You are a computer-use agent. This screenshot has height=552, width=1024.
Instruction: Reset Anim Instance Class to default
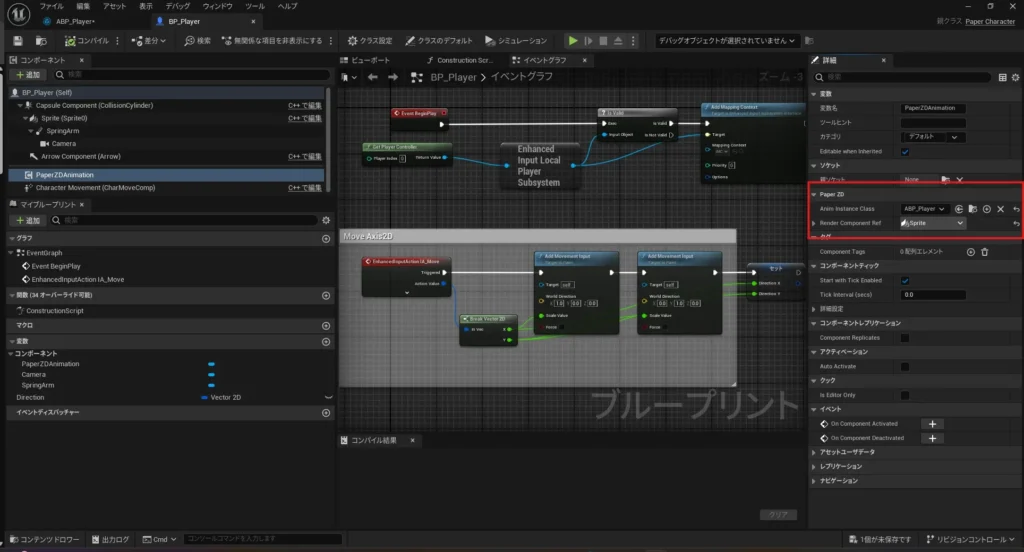click(1016, 209)
